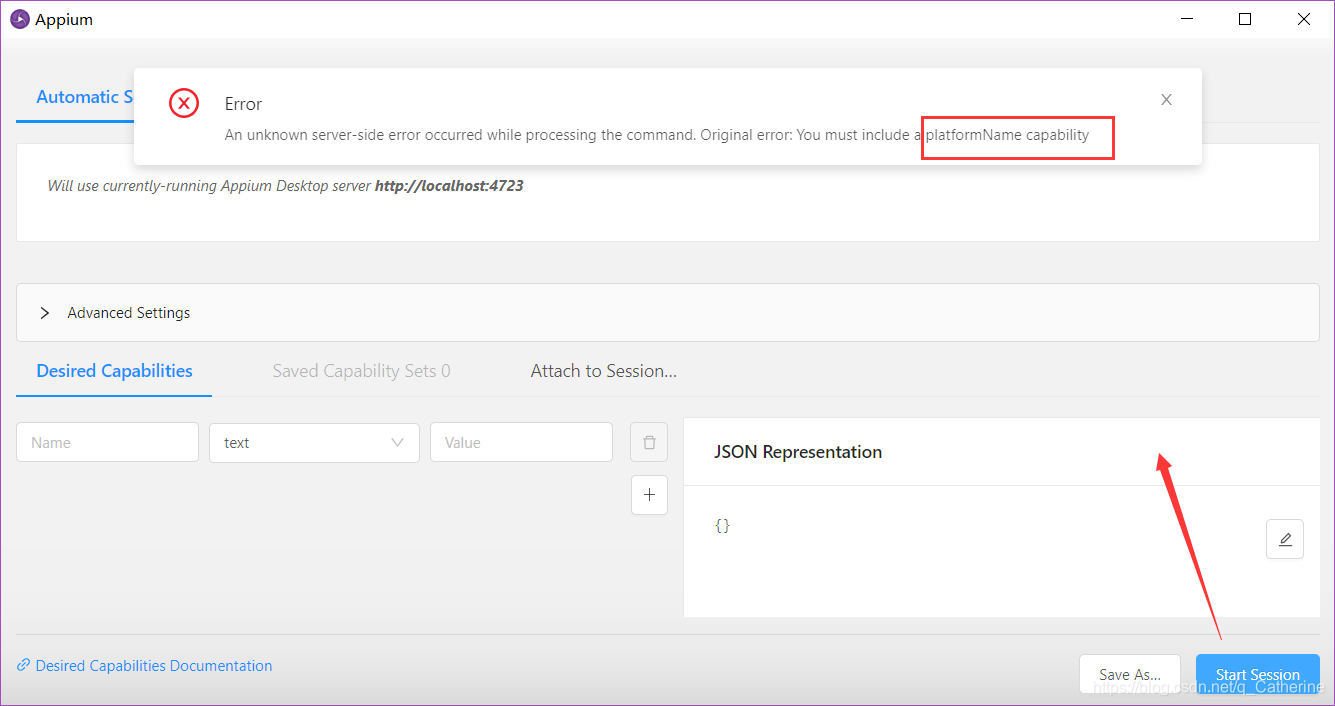Click the Advanced Settings label
Image resolution: width=1335 pixels, height=706 pixels.
[x=129, y=313]
